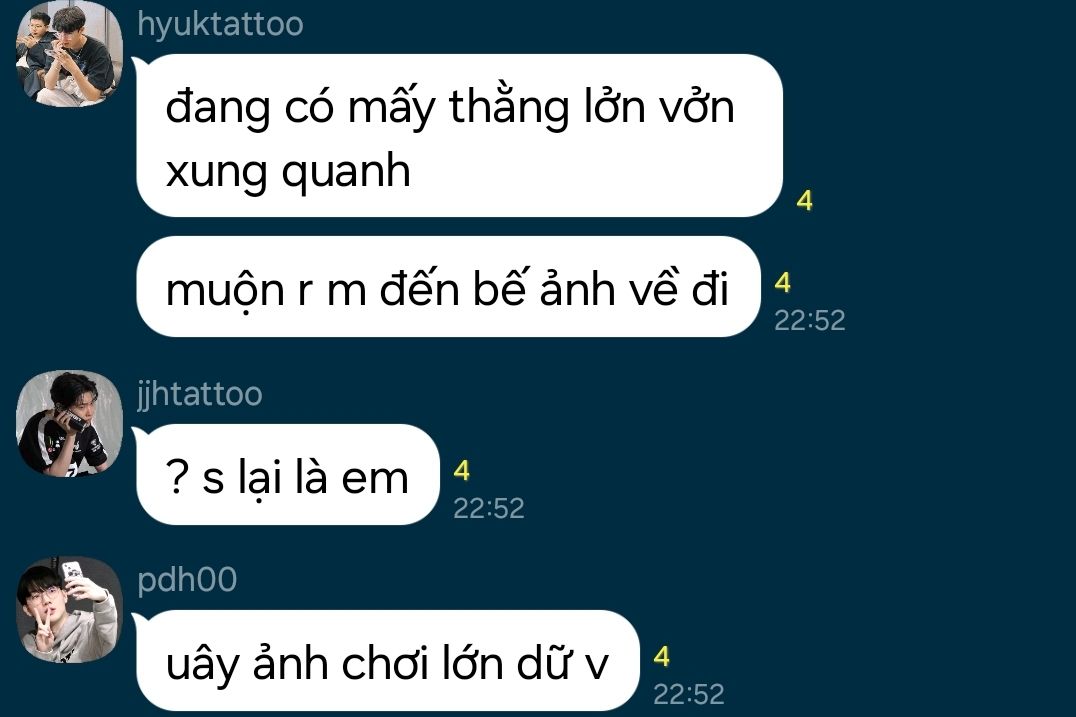Screen dimensions: 1076x717
Task: Click read count 4 beside '? s lại là em'
Action: coord(462,471)
